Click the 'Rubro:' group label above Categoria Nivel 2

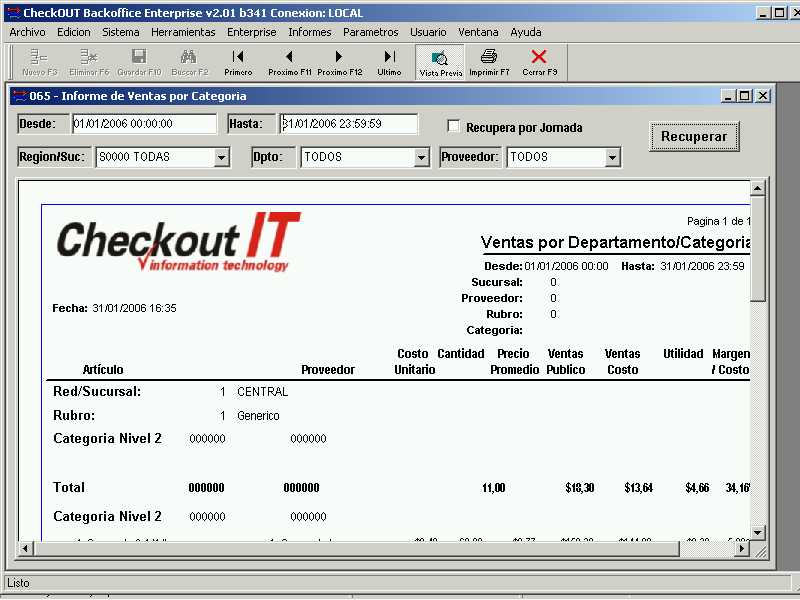[x=74, y=416]
